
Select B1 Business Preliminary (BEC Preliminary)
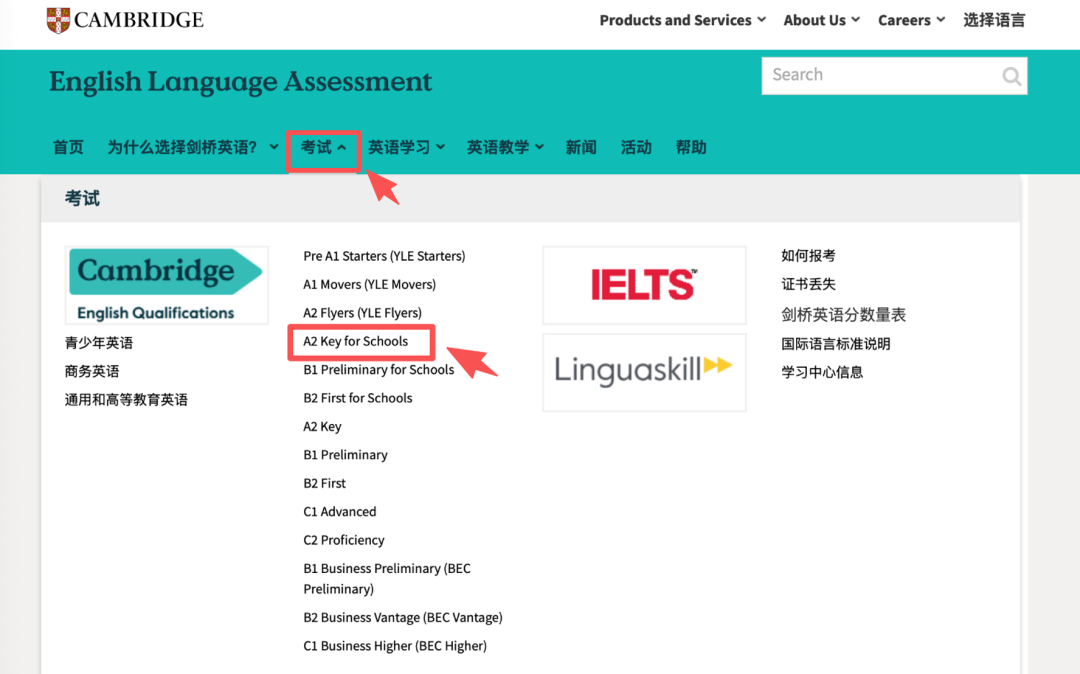387,578
